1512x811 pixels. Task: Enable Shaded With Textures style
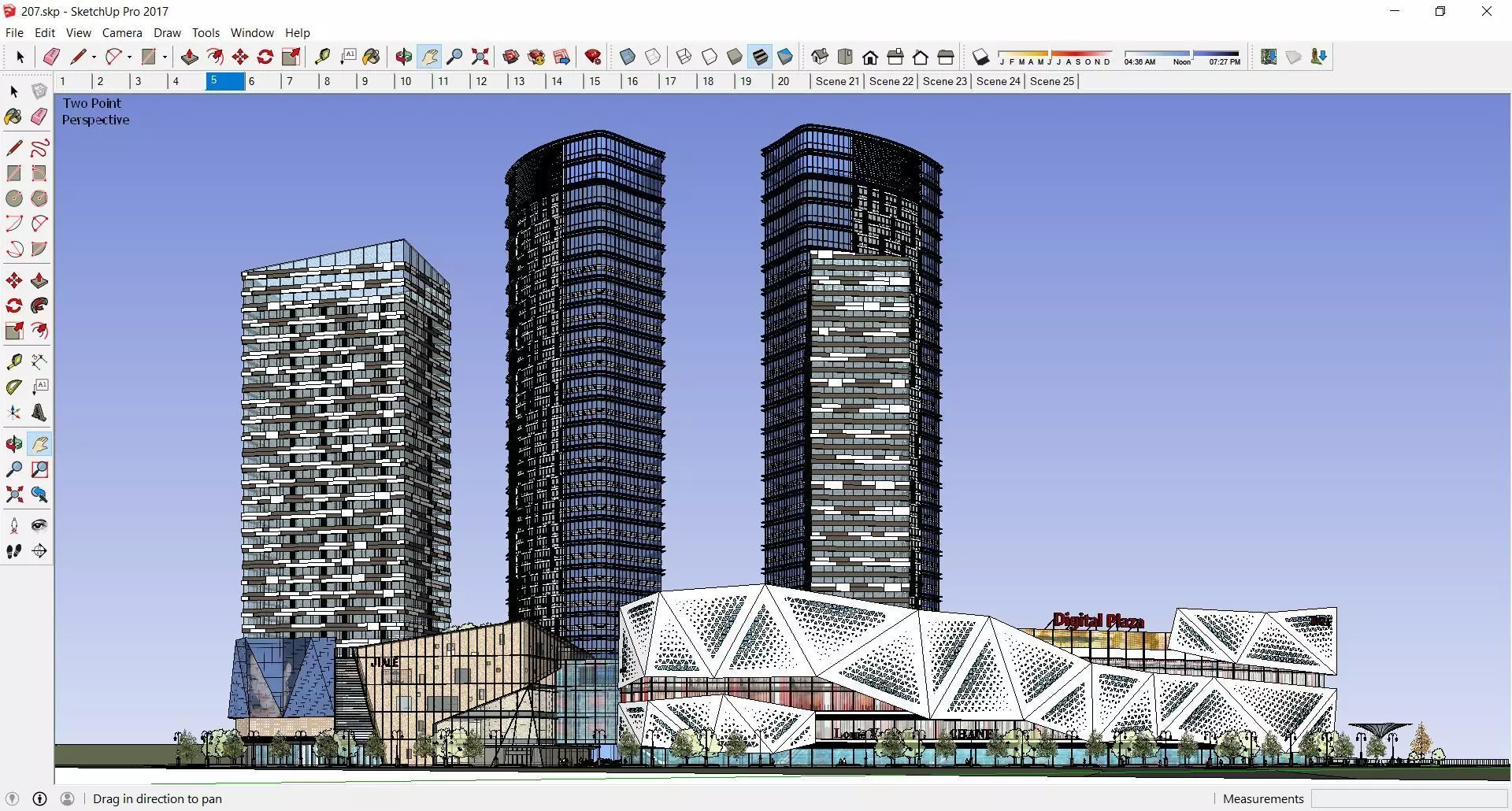pyautogui.click(x=760, y=57)
